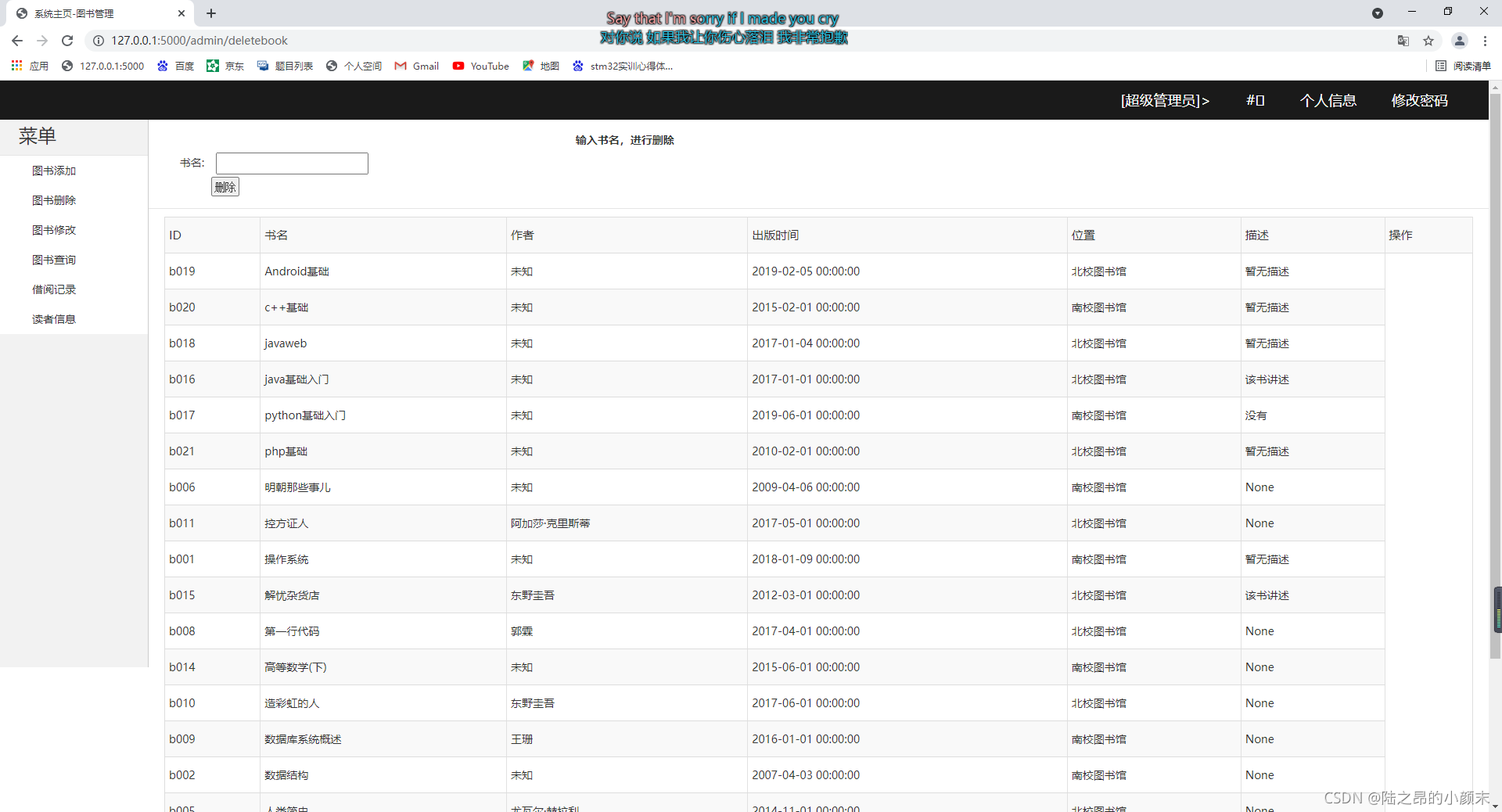Open the 个人空间 bookmark
This screenshot has height=812, width=1502.
pyautogui.click(x=354, y=66)
